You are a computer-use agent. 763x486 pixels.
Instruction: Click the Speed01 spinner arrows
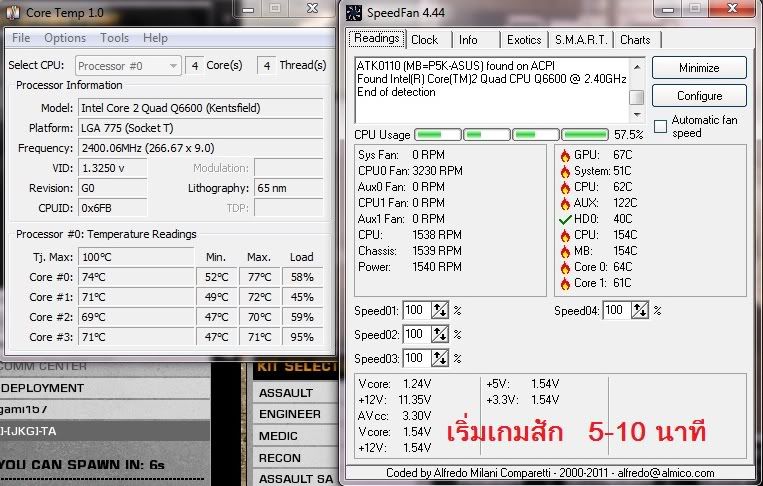pyautogui.click(x=440, y=310)
